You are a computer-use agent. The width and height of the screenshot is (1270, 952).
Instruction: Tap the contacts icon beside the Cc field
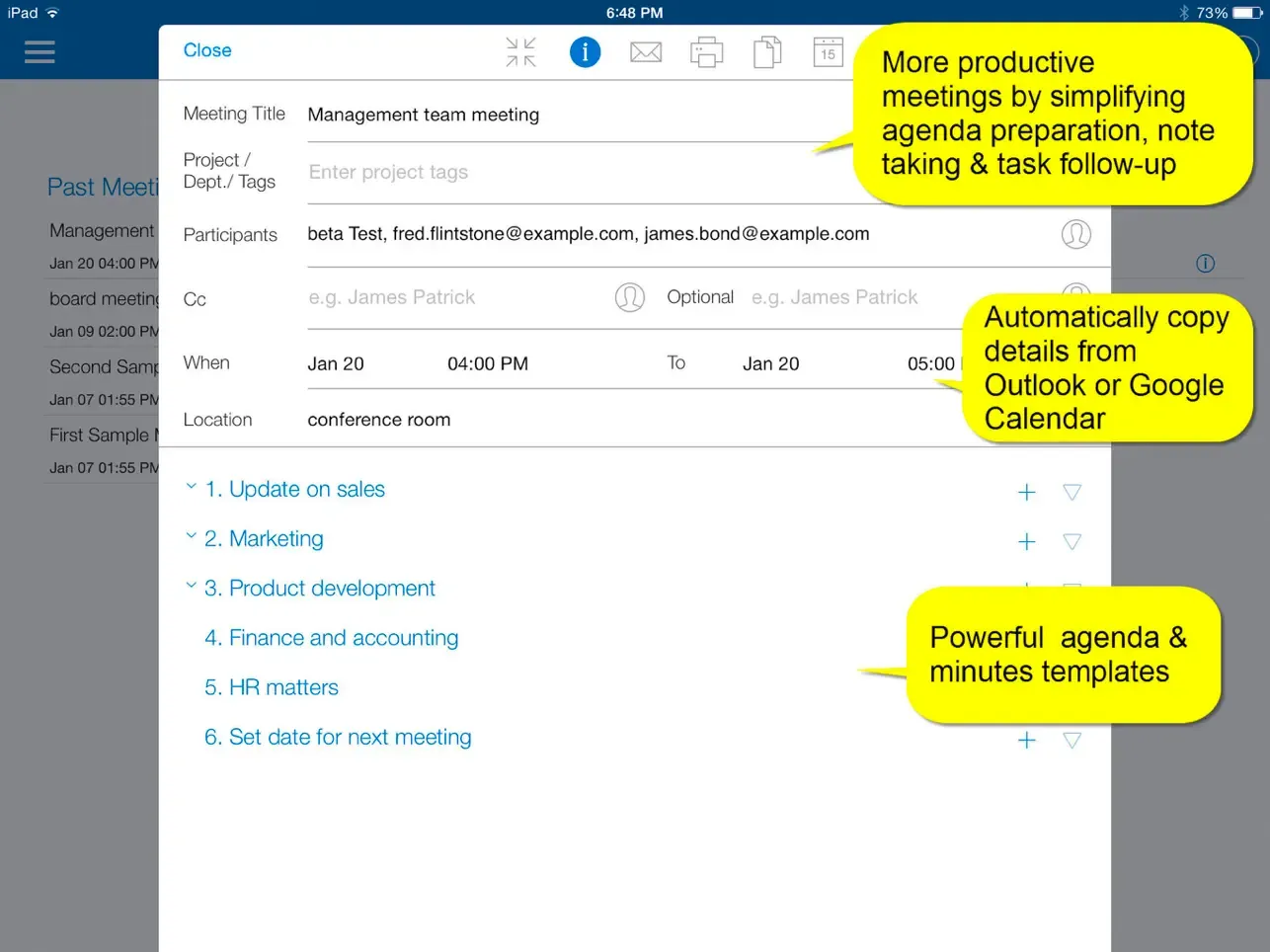630,296
